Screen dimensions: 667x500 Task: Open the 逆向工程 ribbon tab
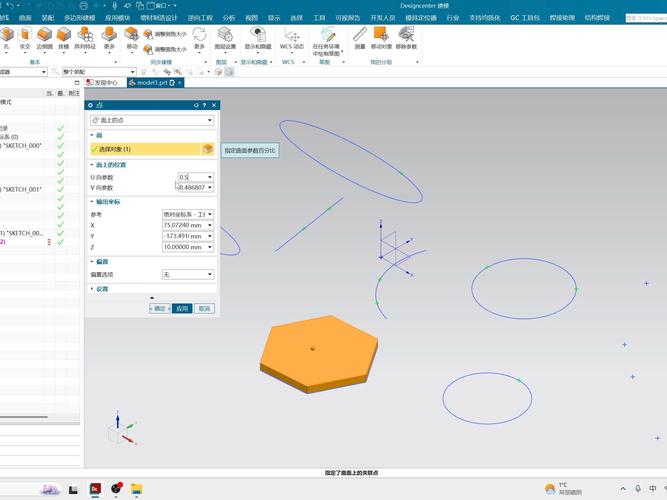click(200, 18)
